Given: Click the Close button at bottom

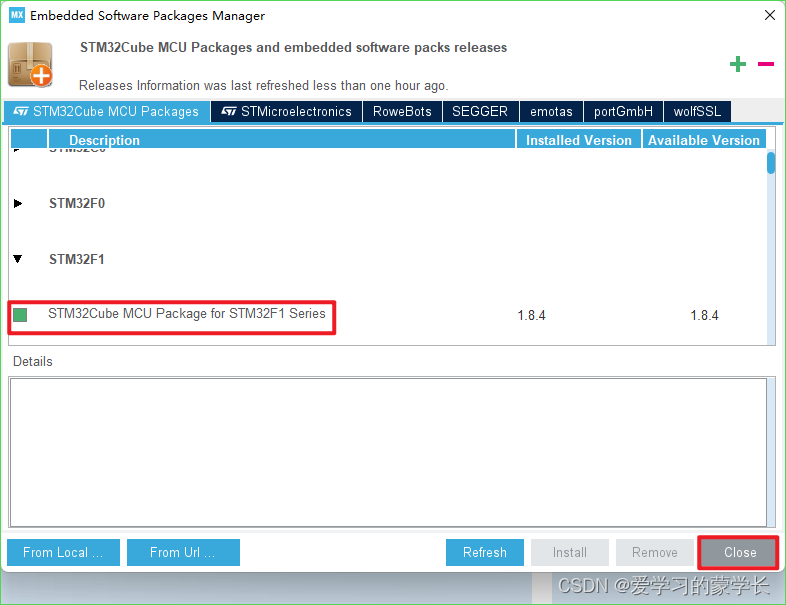Looking at the screenshot, I should (740, 552).
